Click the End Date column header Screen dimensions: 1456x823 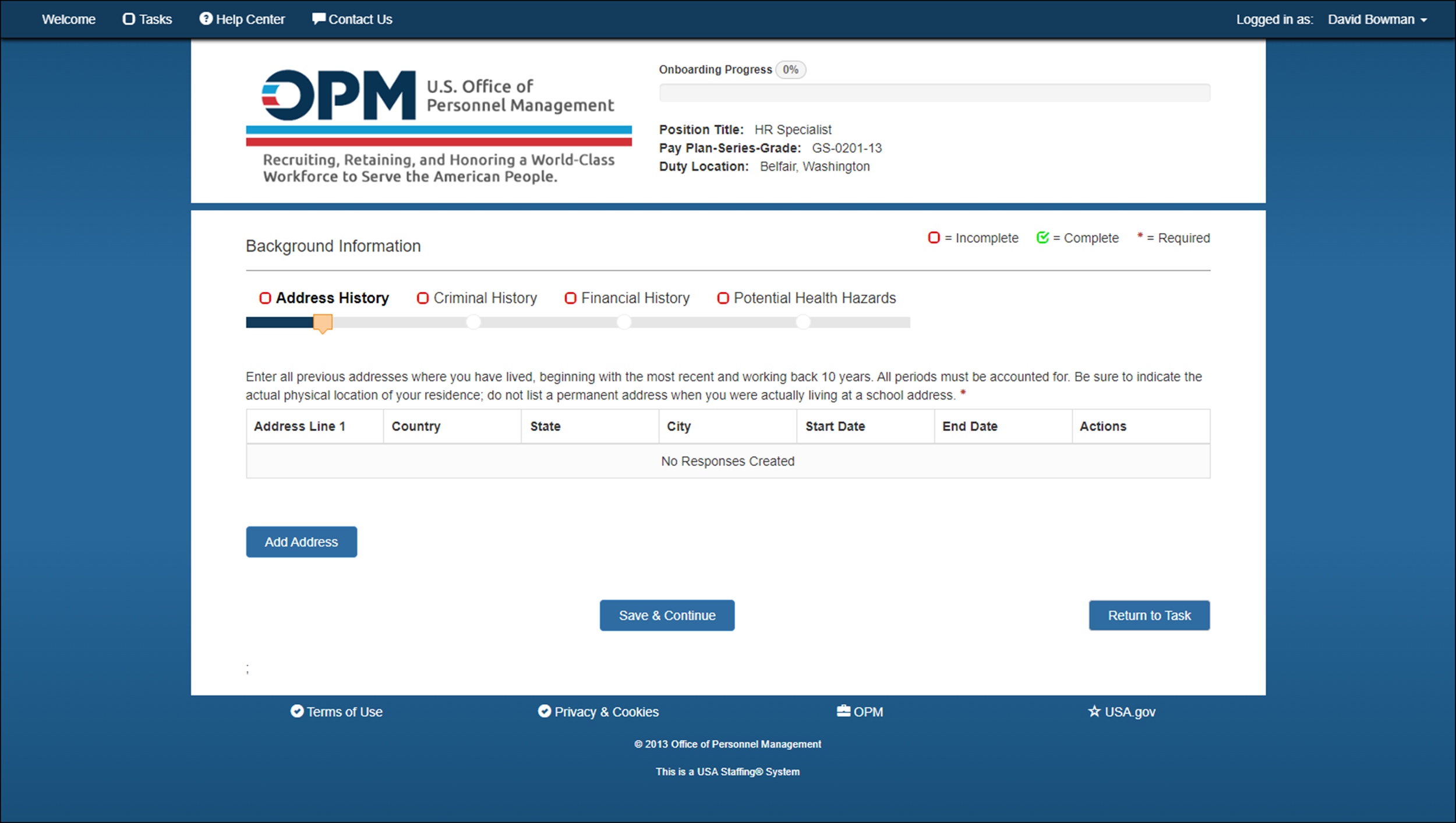1003,426
